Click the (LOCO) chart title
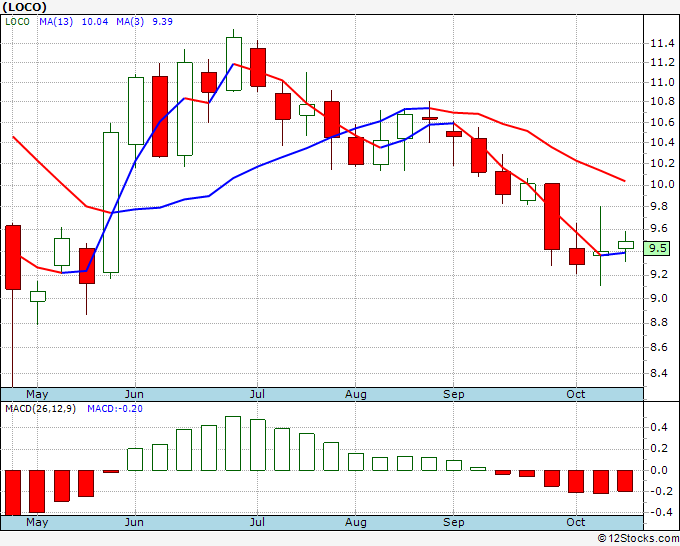 click(x=24, y=7)
